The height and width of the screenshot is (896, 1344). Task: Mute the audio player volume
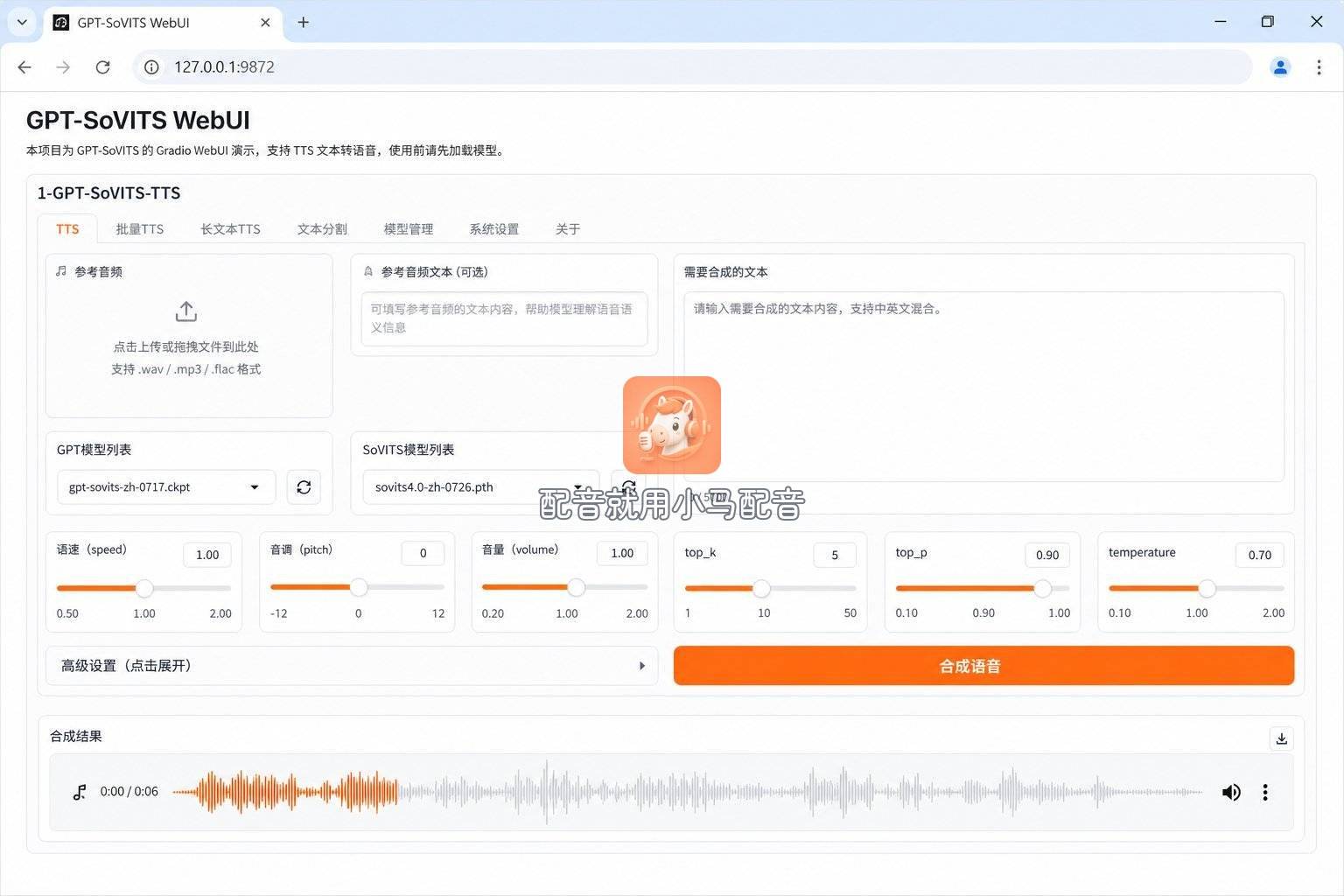pos(1231,793)
